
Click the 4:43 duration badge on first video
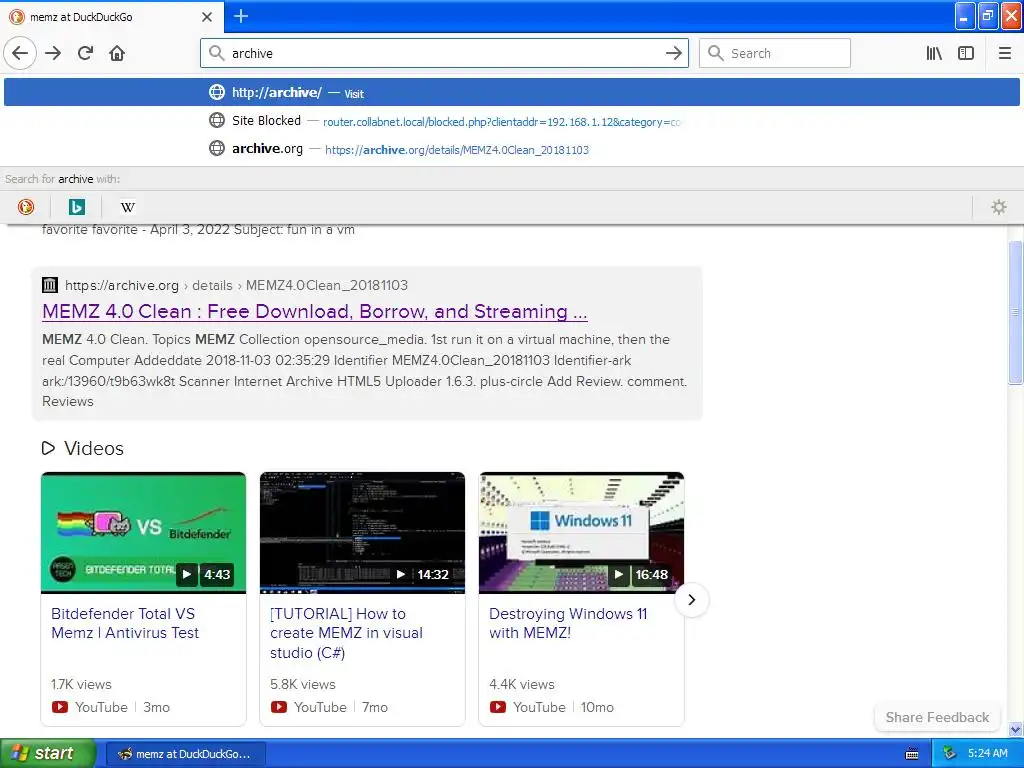[x=217, y=575]
